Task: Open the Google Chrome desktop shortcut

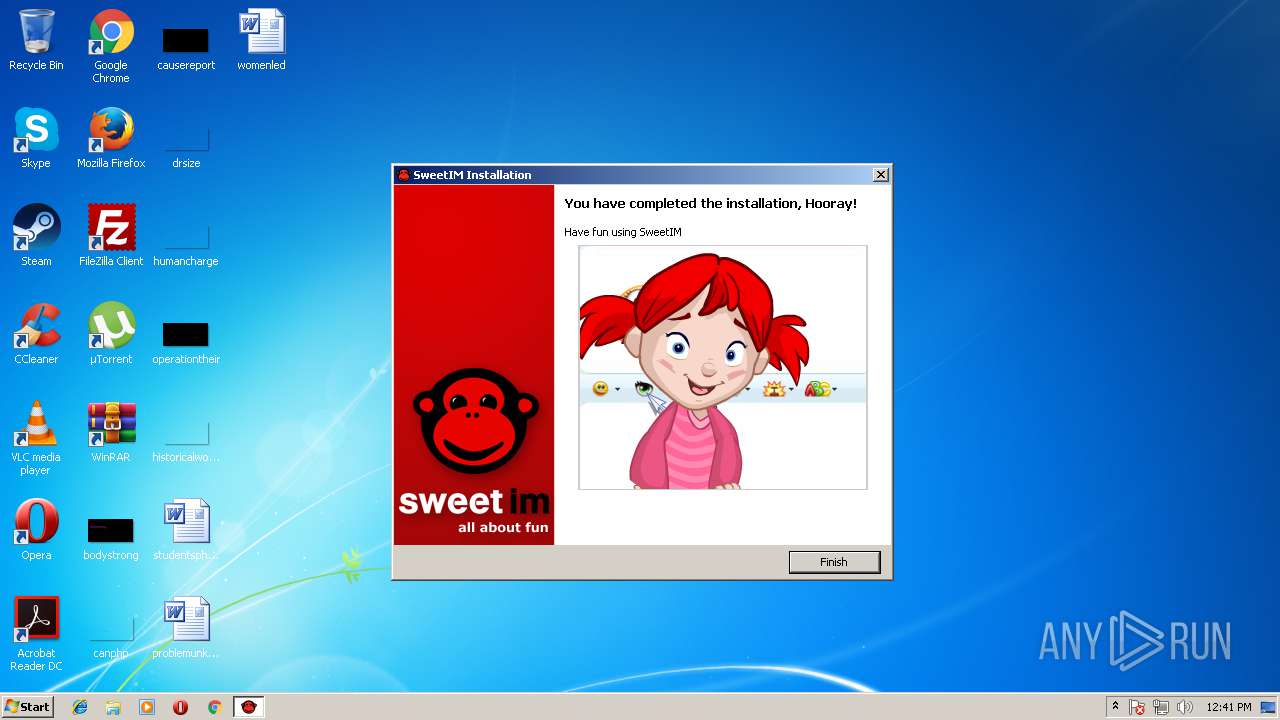Action: click(x=111, y=46)
